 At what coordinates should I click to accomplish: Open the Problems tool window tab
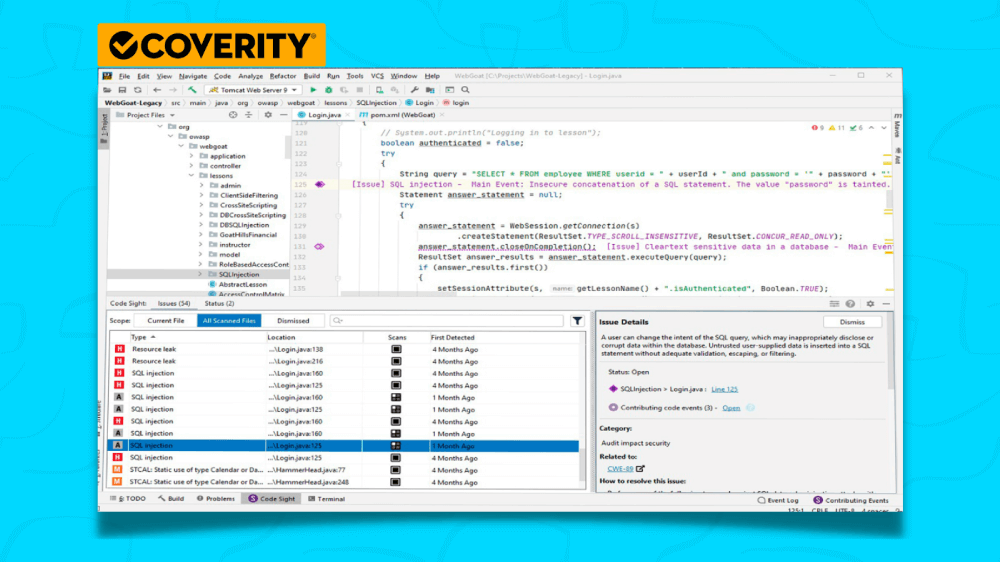(216, 499)
